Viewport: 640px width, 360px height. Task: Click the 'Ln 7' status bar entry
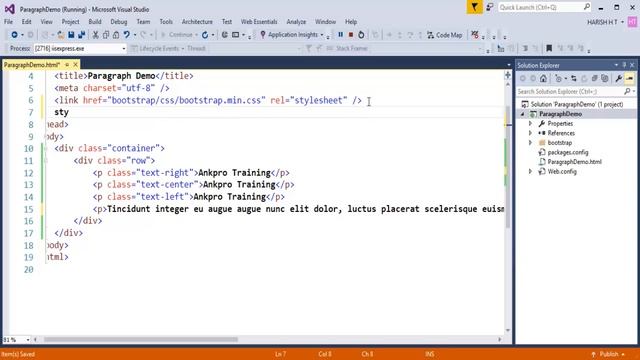[280, 354]
